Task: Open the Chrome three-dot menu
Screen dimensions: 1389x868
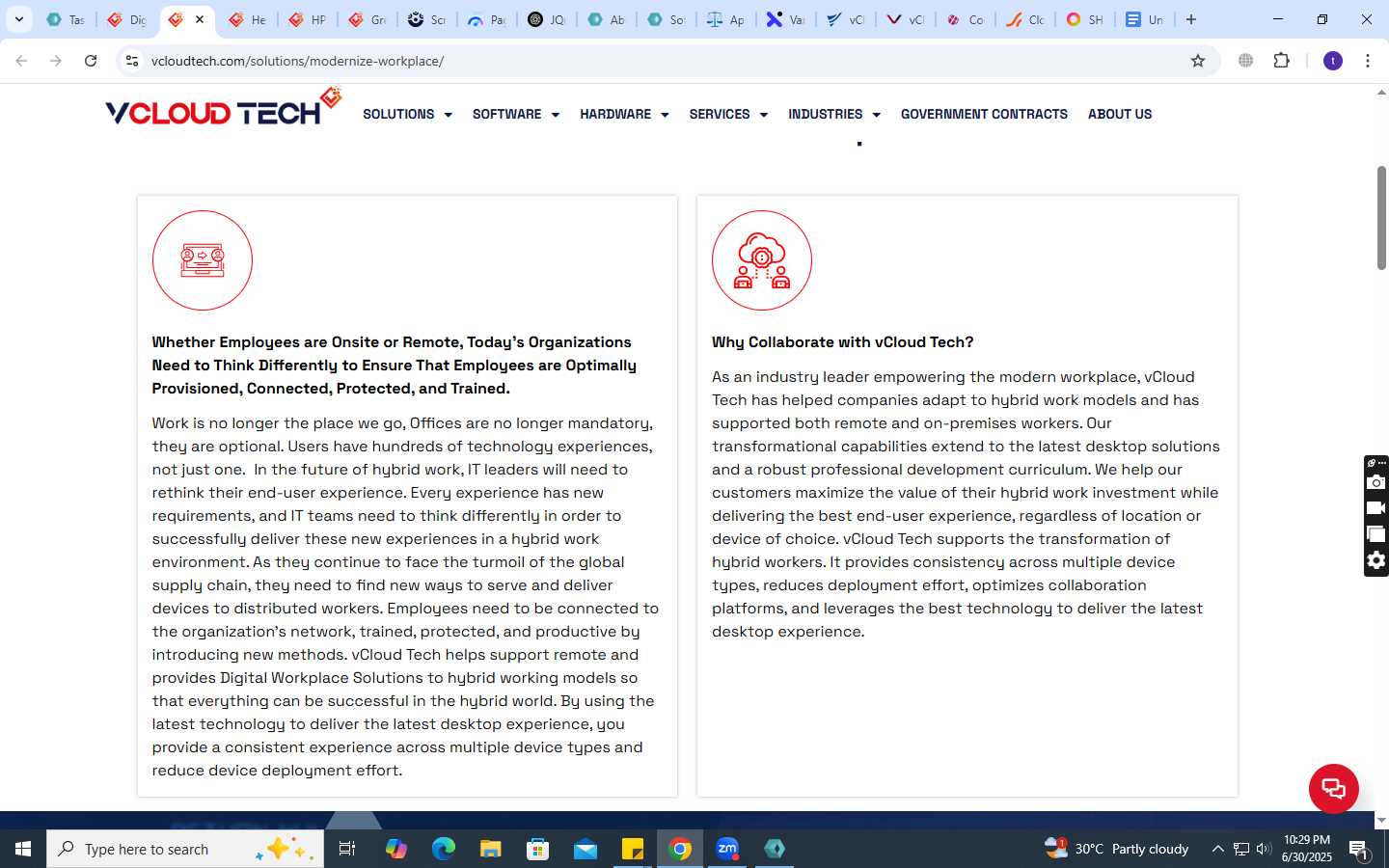Action: click(x=1368, y=61)
